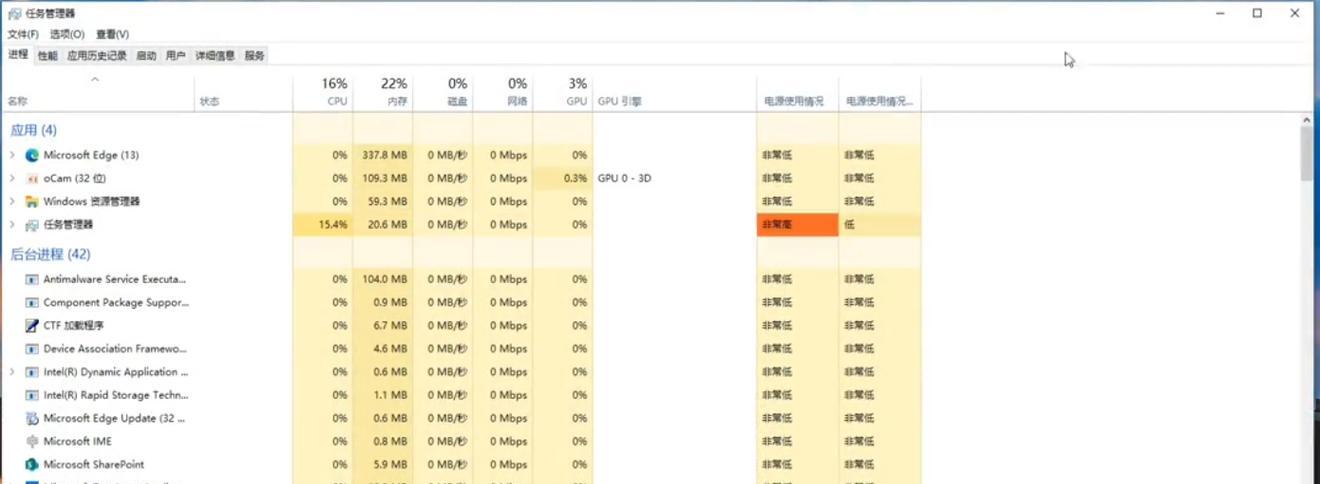Click the 6.7 MB memory cell
1320x484 pixels.
click(382, 325)
